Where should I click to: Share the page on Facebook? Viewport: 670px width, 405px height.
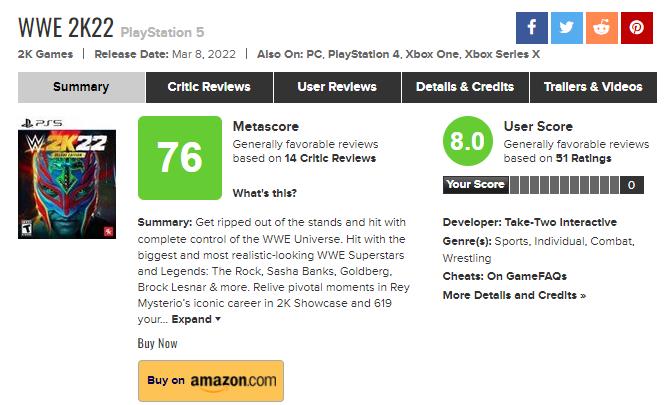click(x=531, y=27)
